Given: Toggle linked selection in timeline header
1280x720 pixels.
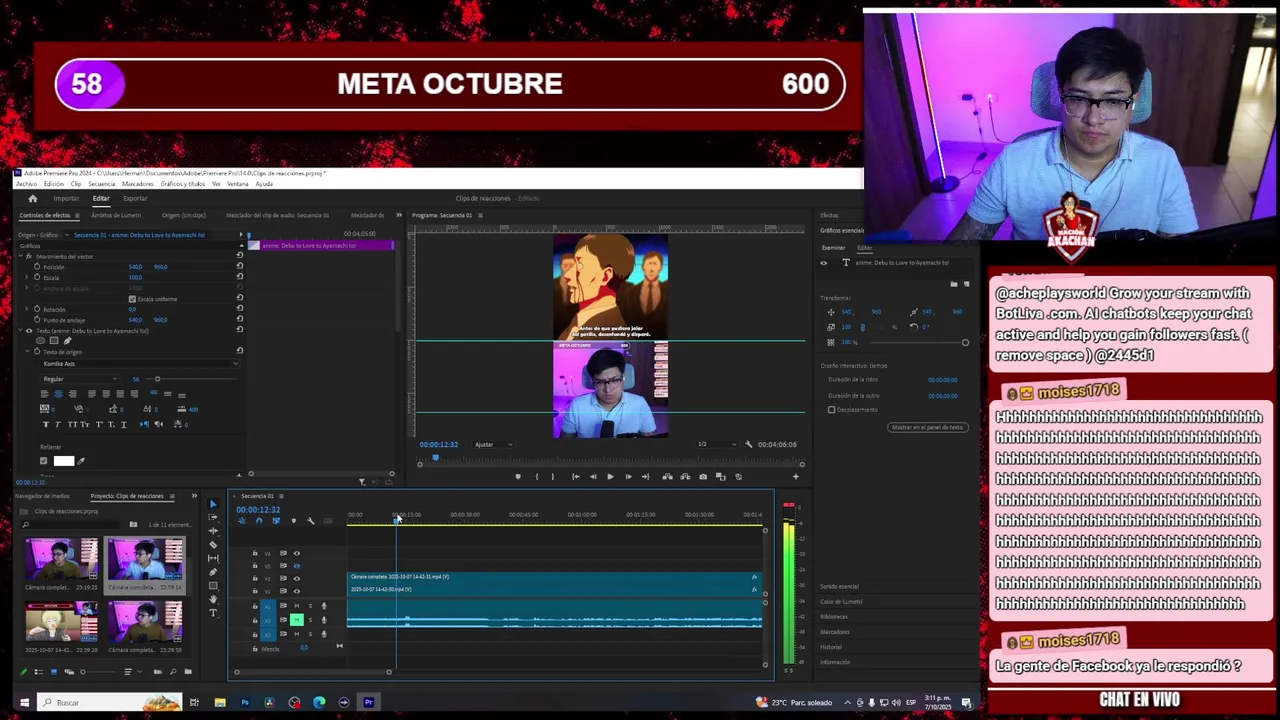Looking at the screenshot, I should click(x=276, y=521).
